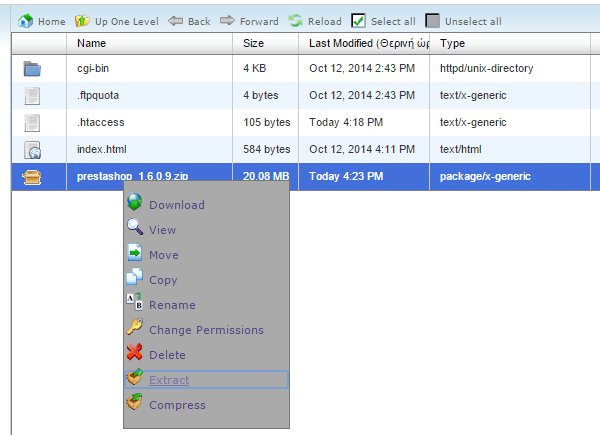Sort by the Type column header

510,43
